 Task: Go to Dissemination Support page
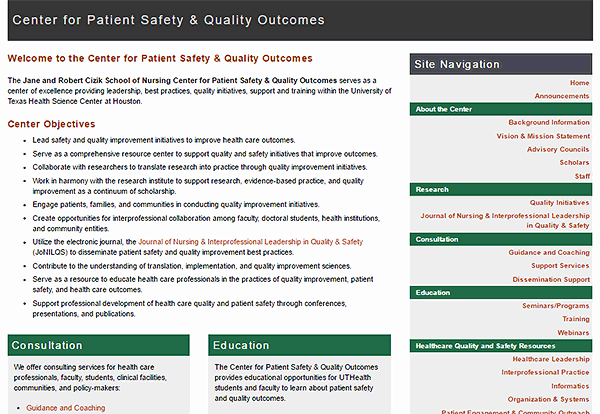tap(552, 279)
